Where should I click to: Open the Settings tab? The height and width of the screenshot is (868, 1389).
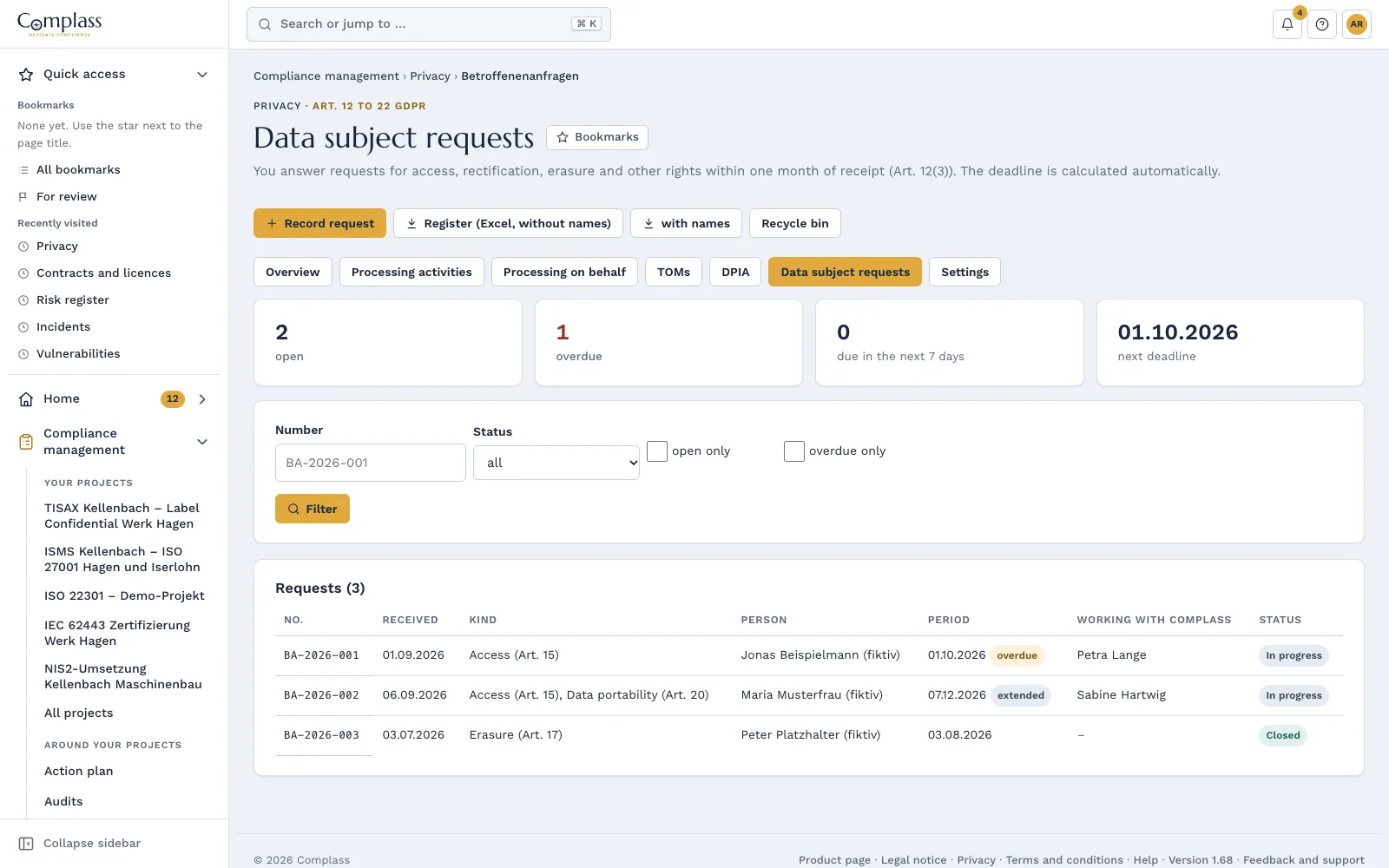(964, 272)
